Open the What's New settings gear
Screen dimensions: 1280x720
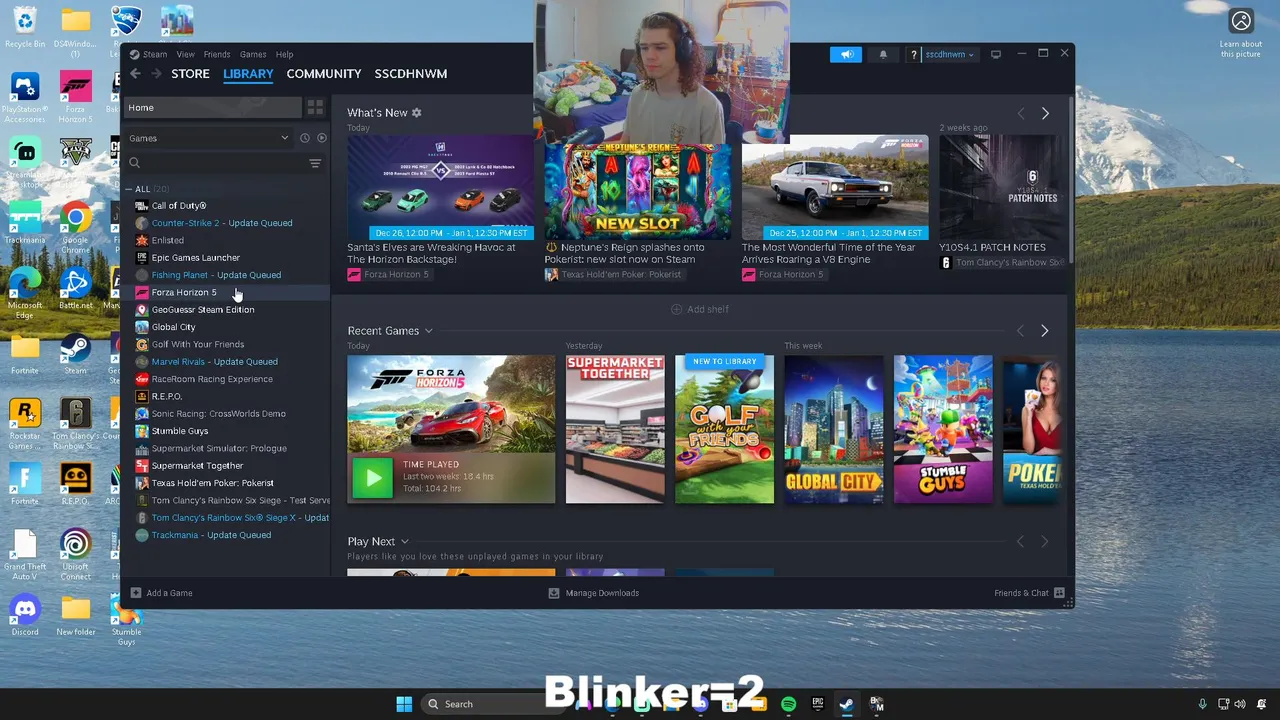[x=417, y=113]
